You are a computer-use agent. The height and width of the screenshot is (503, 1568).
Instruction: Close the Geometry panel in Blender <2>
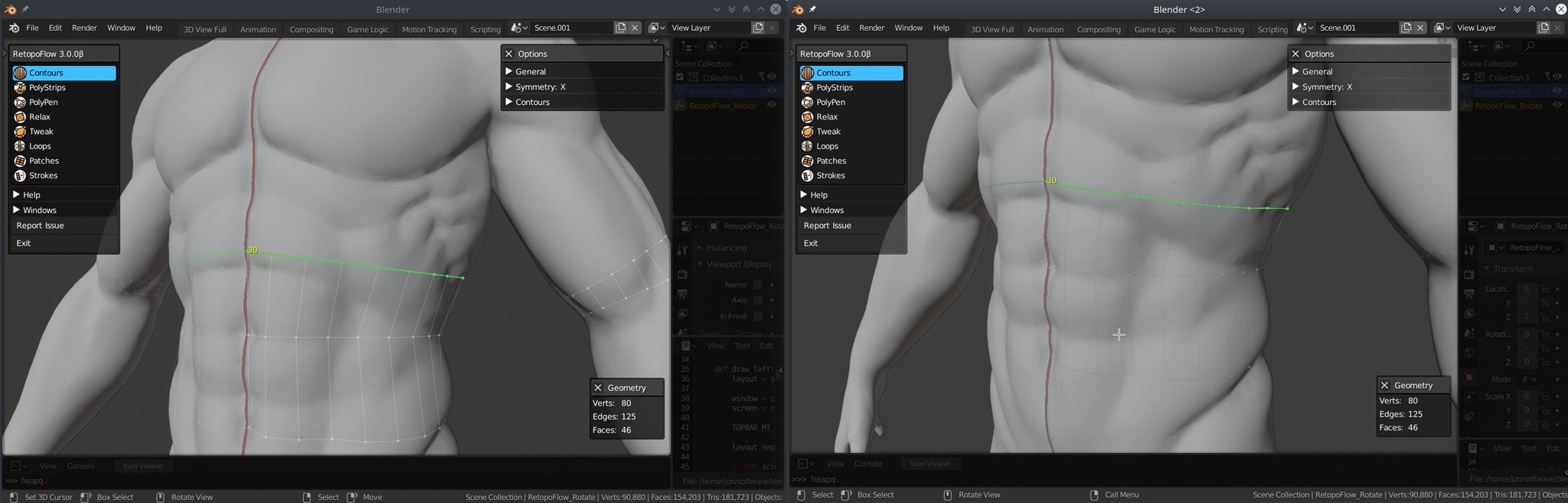(1384, 385)
